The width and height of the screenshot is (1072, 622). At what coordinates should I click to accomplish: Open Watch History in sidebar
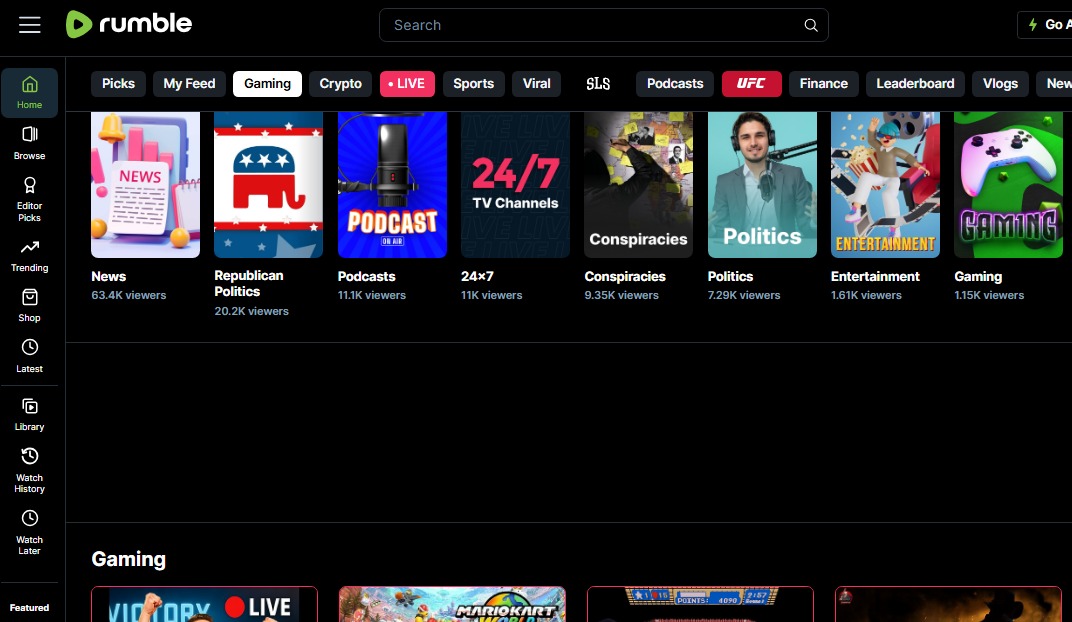pyautogui.click(x=29, y=469)
